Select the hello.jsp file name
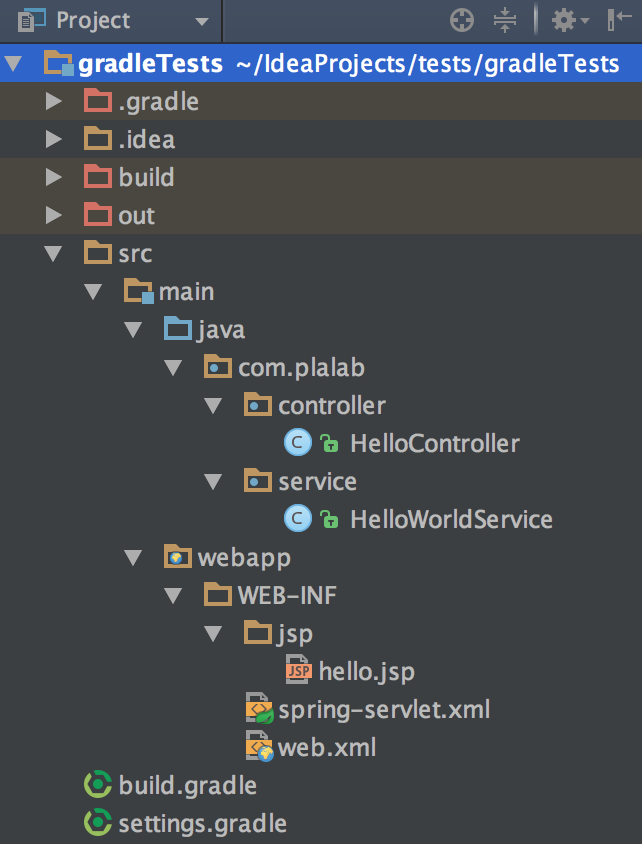642x844 pixels. 366,672
